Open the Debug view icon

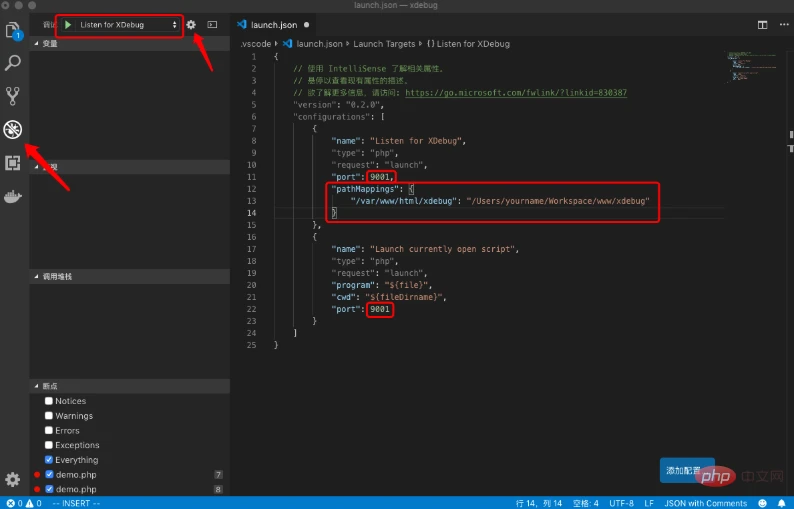[x=13, y=130]
